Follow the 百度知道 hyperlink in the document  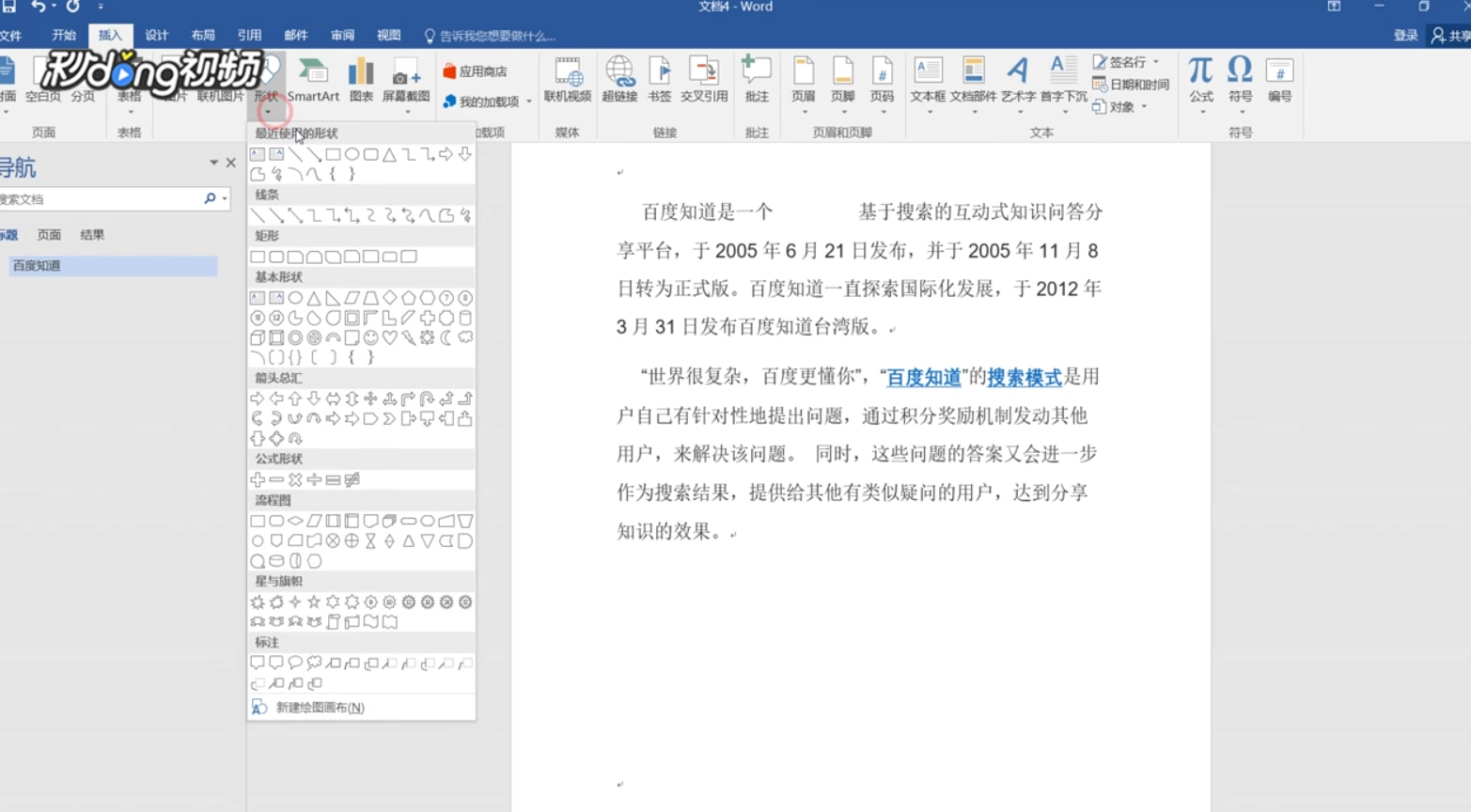pos(924,378)
